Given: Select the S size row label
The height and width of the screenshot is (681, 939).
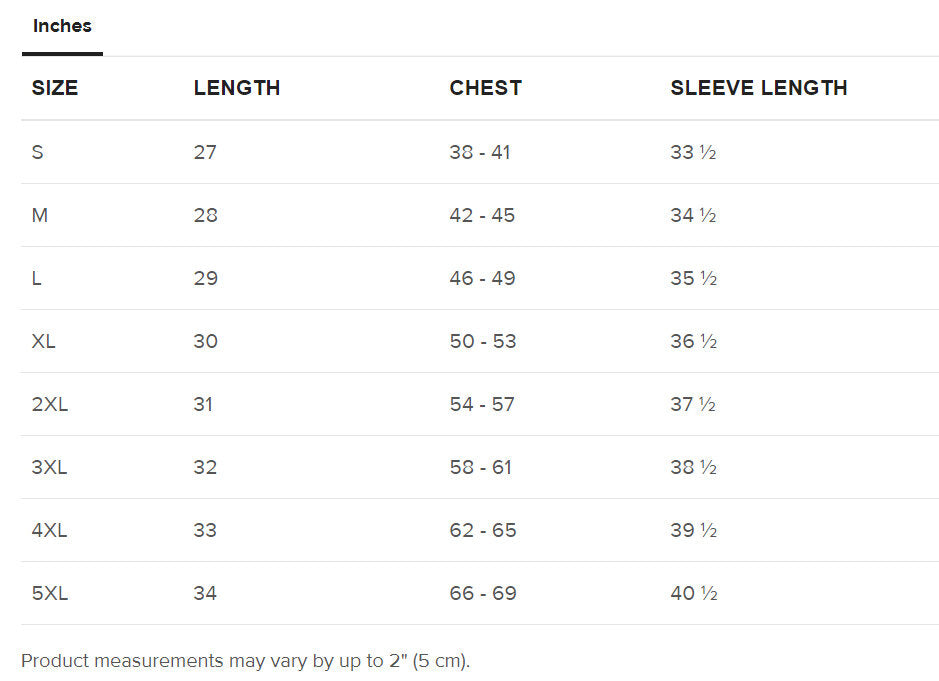Looking at the screenshot, I should [38, 153].
